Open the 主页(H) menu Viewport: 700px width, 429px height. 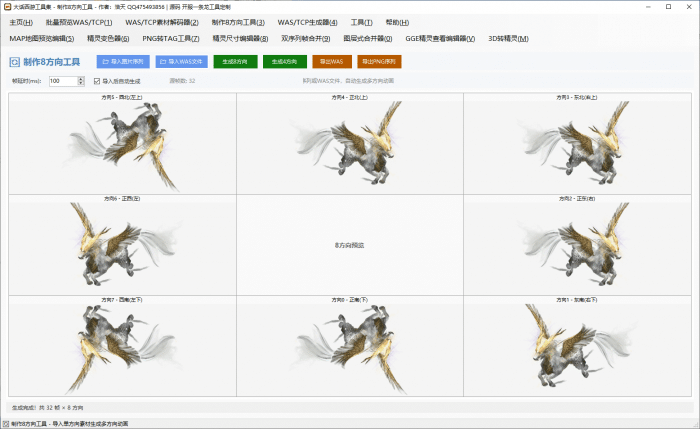[21, 22]
